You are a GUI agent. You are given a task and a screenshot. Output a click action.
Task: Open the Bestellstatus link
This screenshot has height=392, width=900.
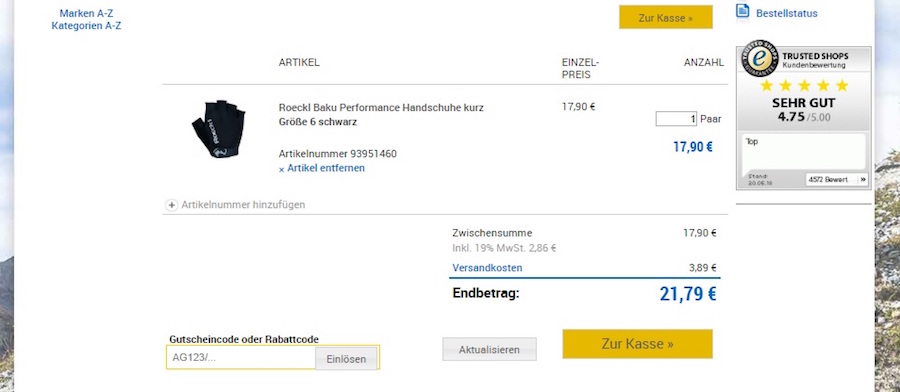tap(787, 13)
